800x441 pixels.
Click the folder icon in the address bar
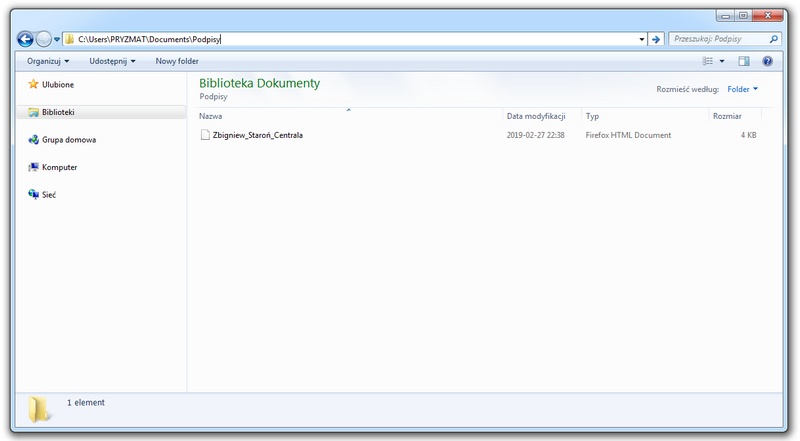point(69,39)
